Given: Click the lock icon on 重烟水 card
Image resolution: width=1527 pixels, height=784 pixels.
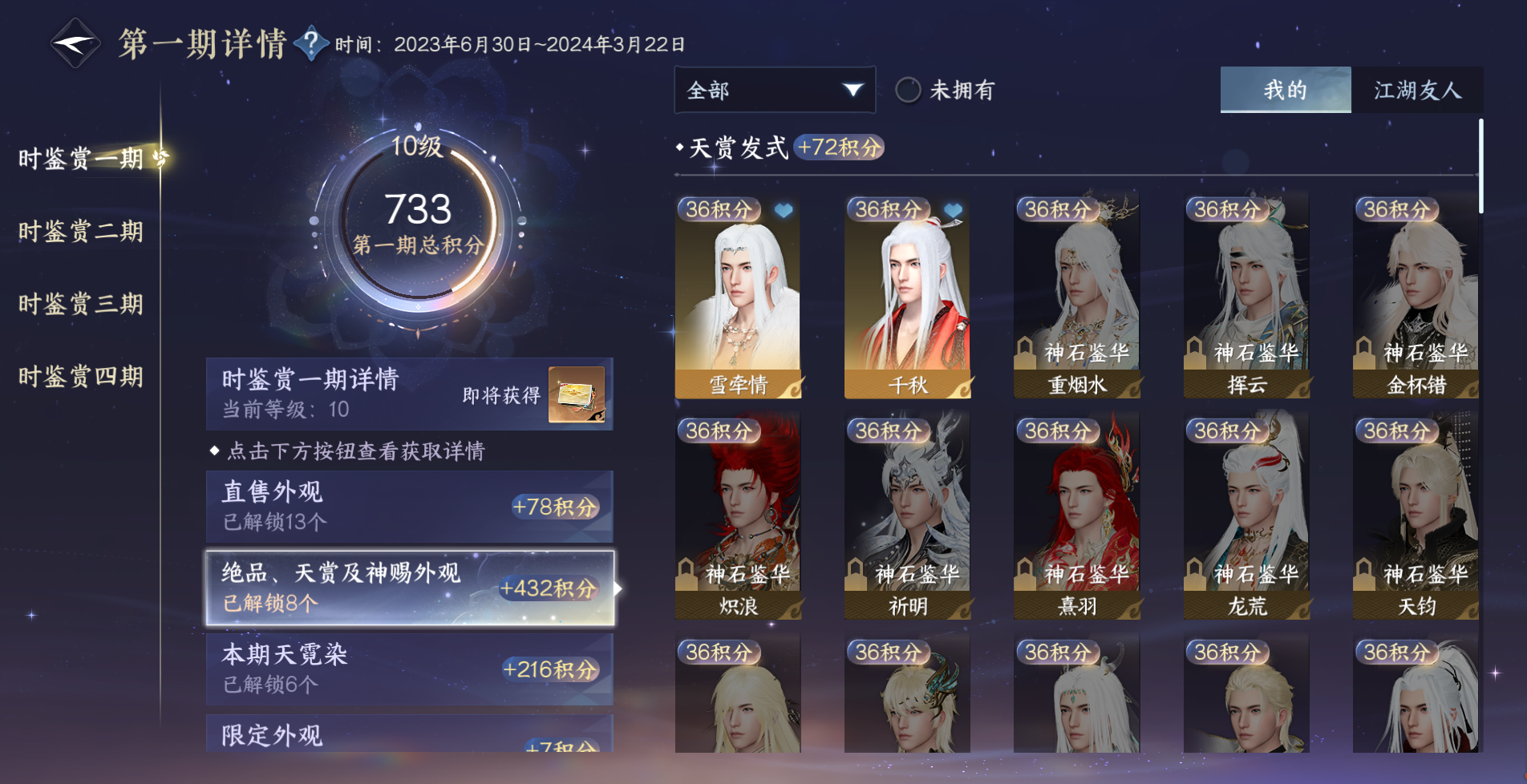Looking at the screenshot, I should (1025, 352).
